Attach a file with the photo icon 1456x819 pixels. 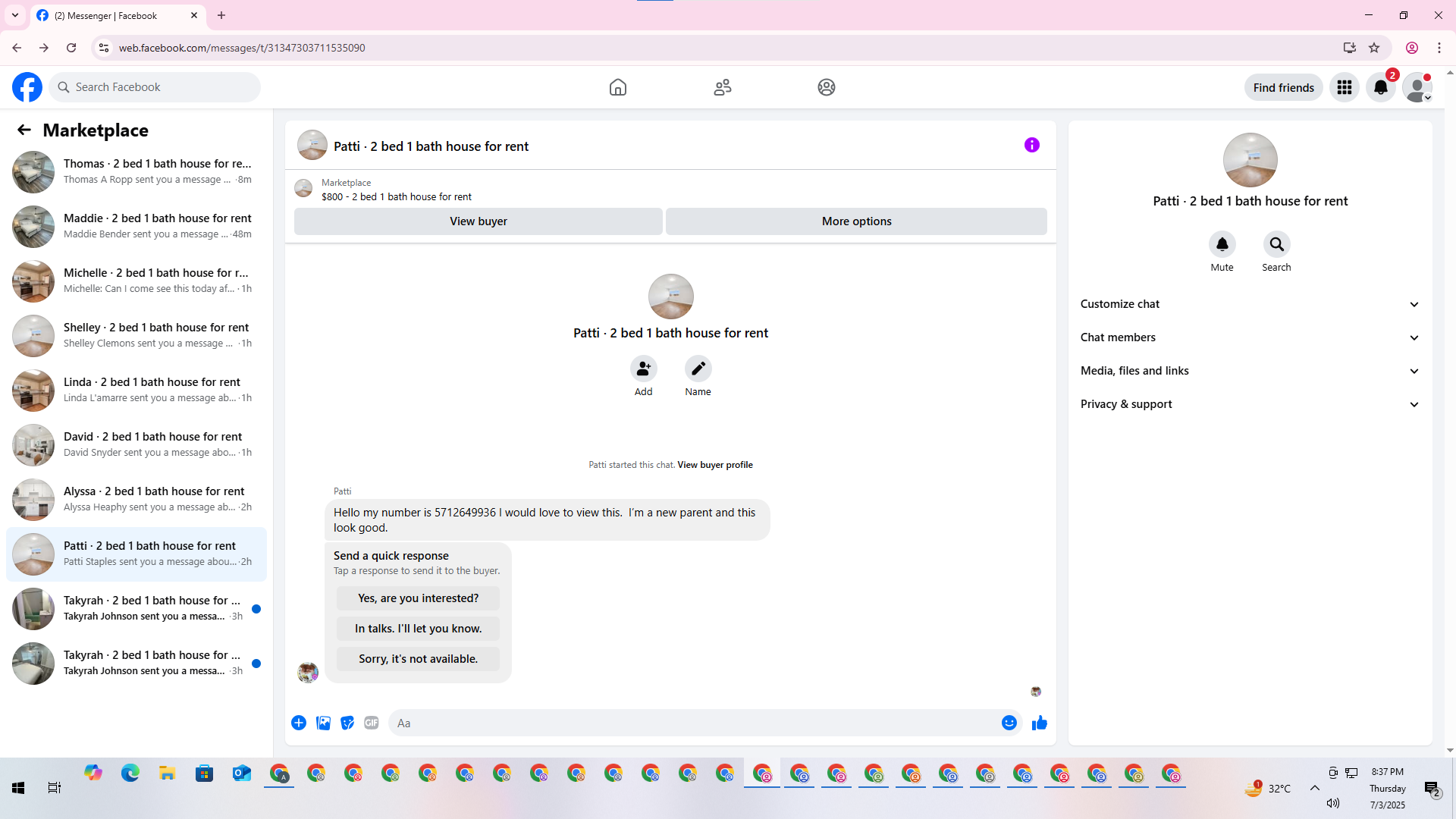(323, 723)
